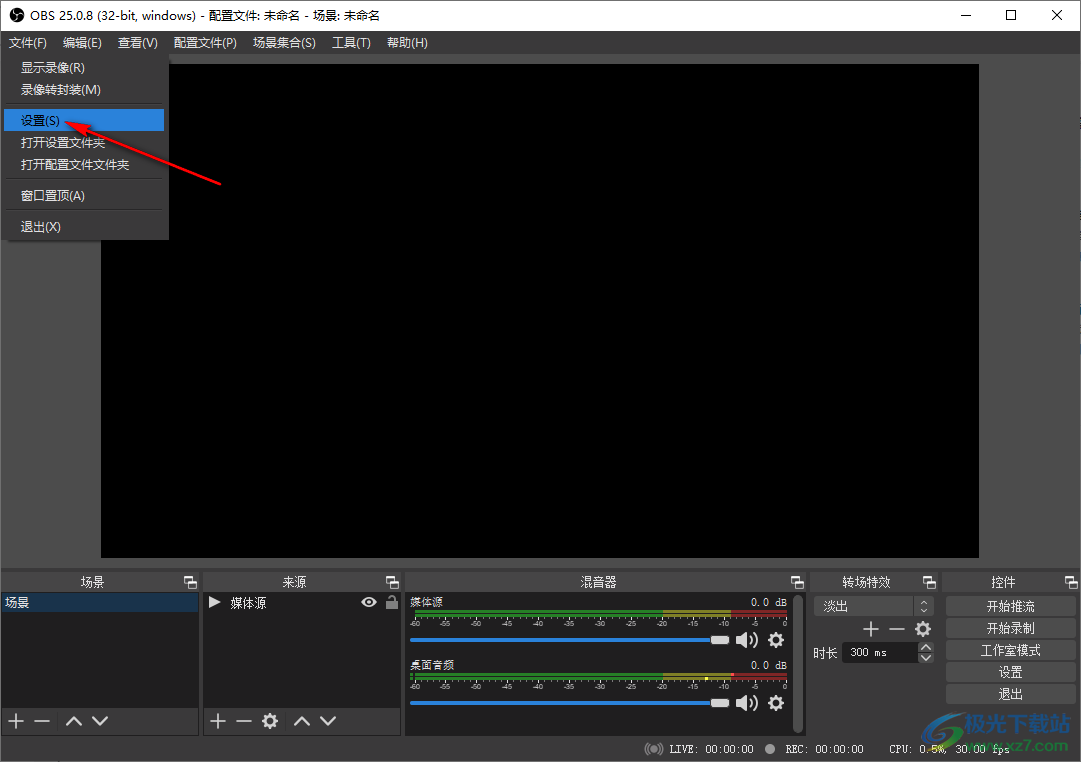Click the LIVE: 00:00:00 status text
This screenshot has height=762, width=1081.
click(x=711, y=749)
